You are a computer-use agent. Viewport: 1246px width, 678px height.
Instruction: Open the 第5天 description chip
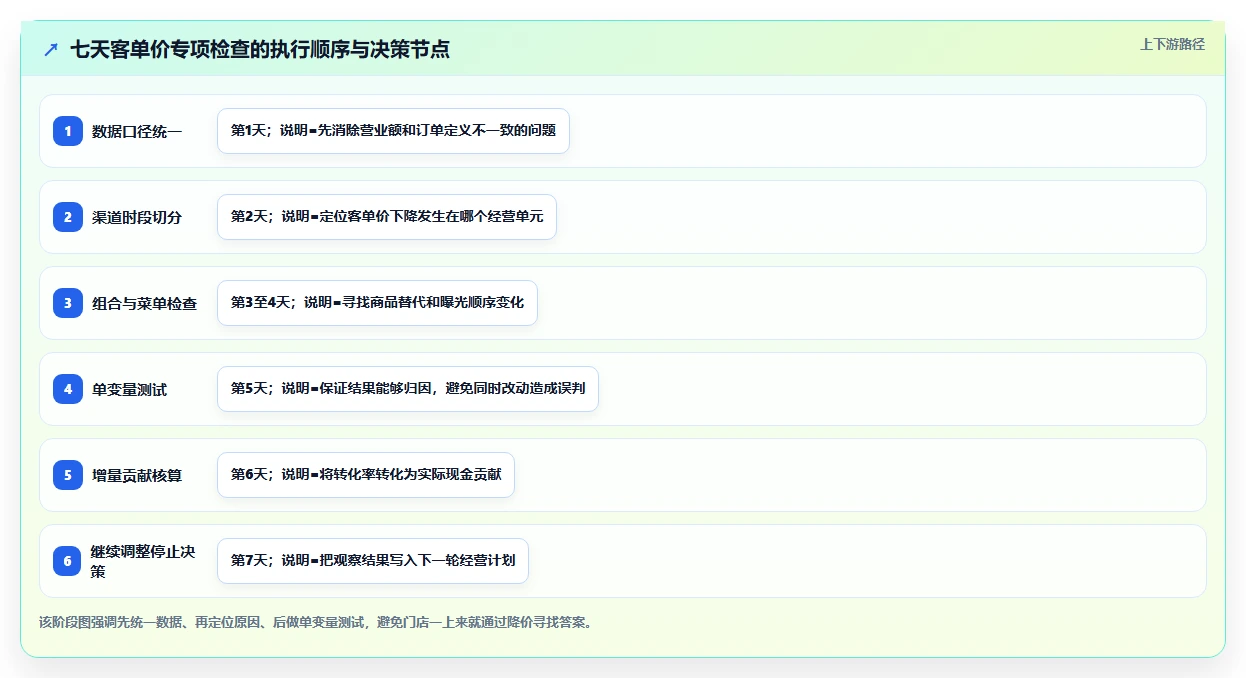(408, 389)
